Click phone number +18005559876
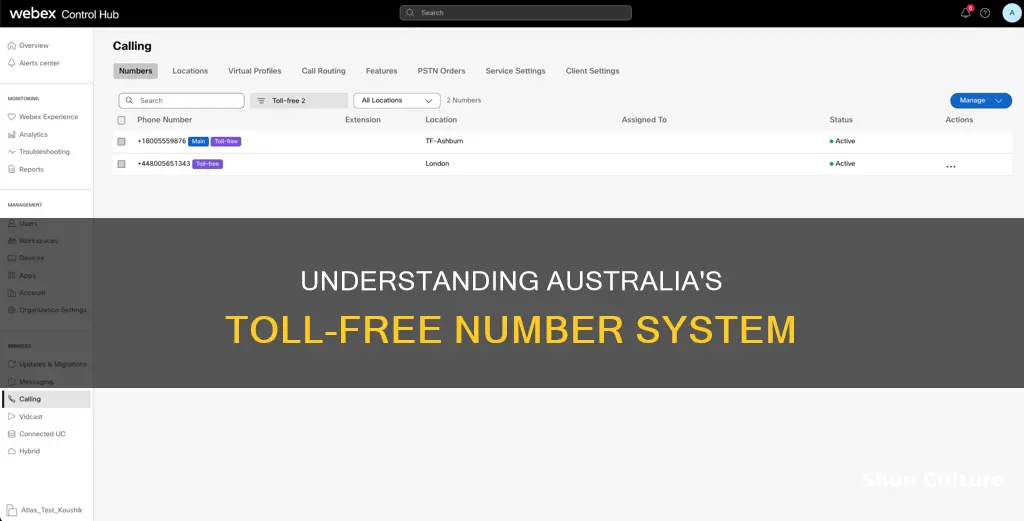This screenshot has width=1024, height=521. 162,141
